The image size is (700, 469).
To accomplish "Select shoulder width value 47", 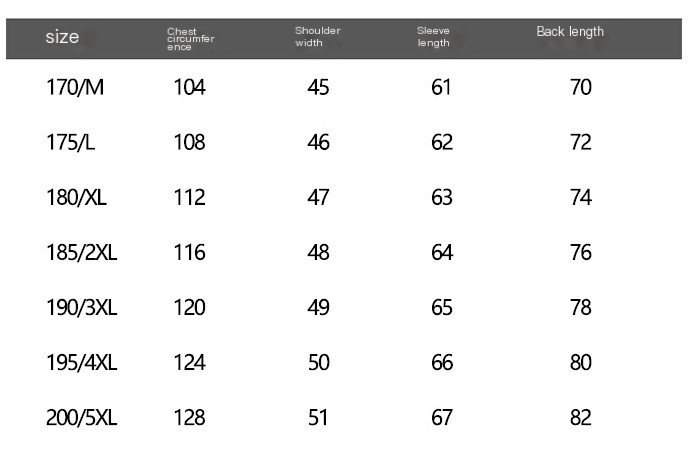I will (318, 197).
